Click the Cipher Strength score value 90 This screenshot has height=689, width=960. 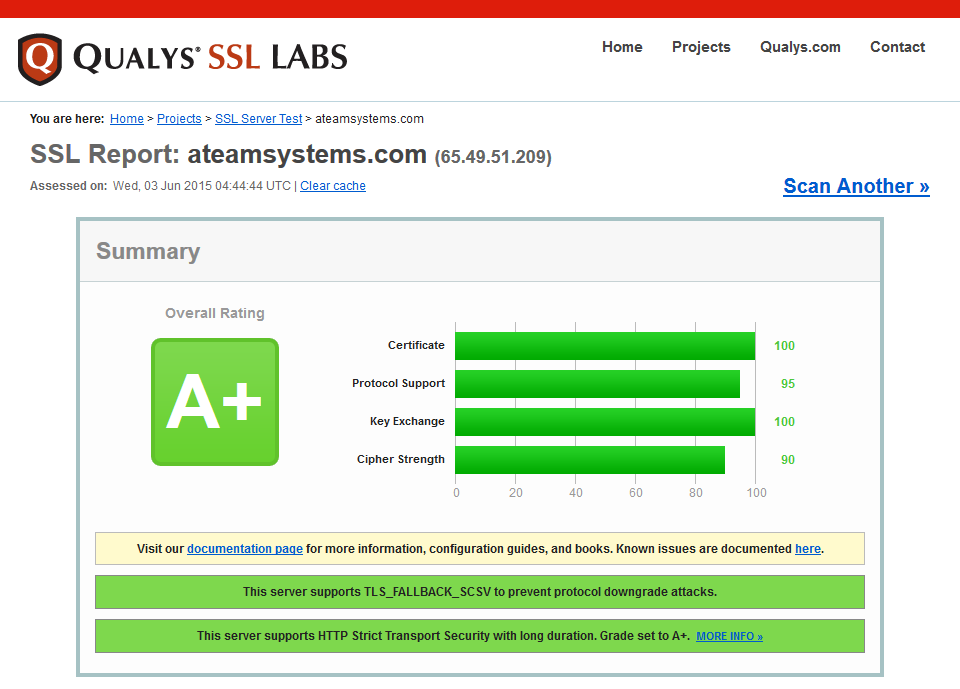(x=787, y=460)
